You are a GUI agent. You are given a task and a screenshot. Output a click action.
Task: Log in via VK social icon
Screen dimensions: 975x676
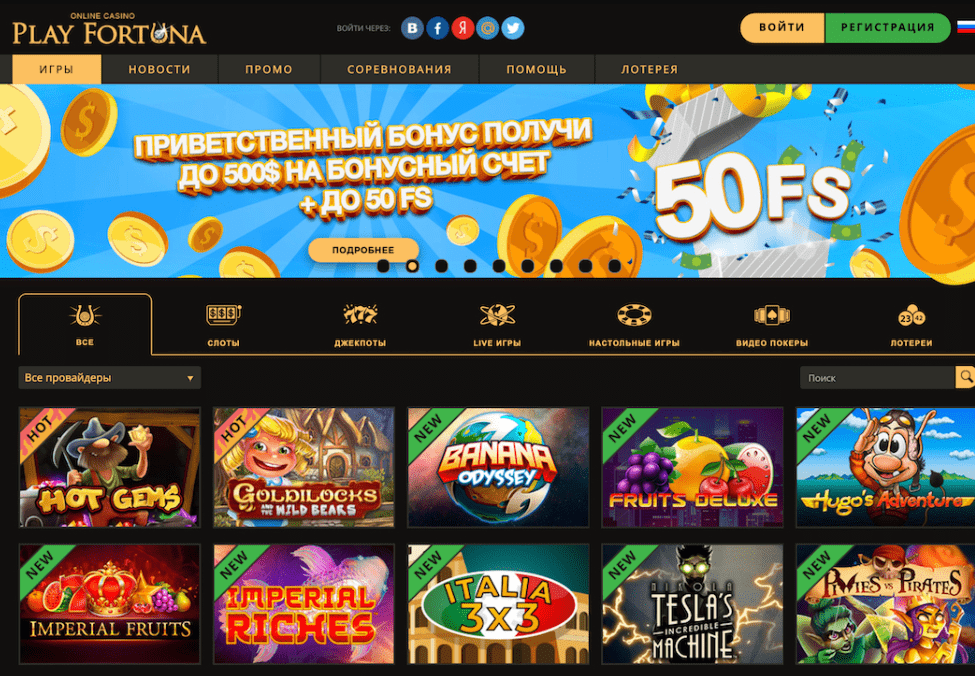coord(412,28)
